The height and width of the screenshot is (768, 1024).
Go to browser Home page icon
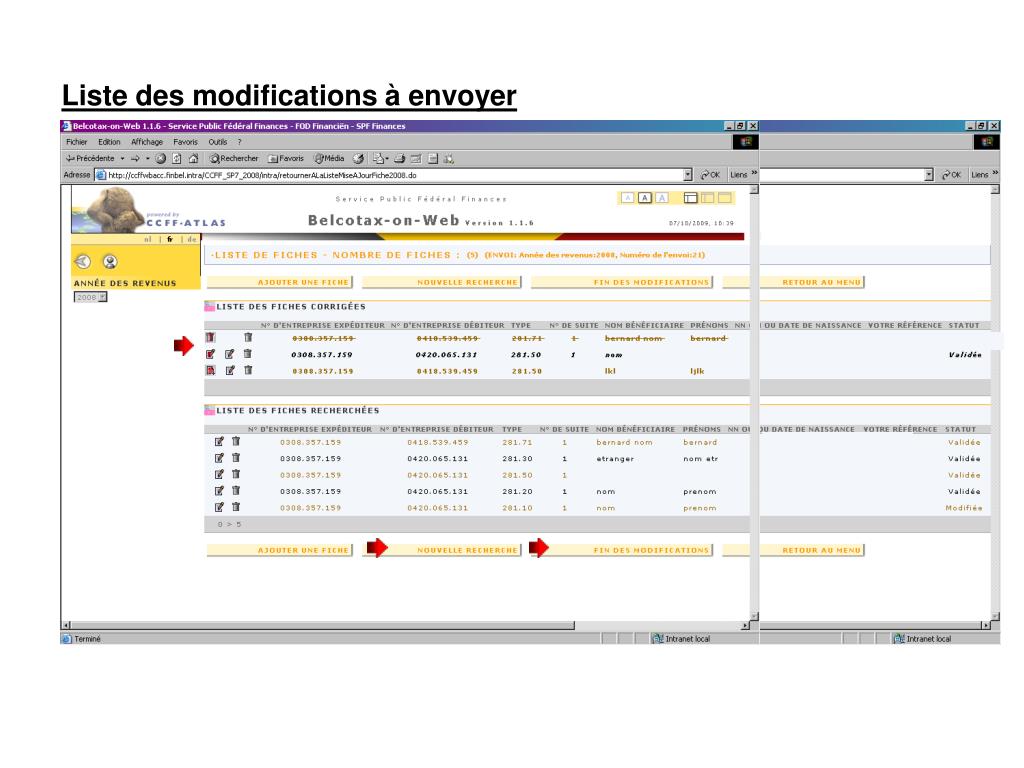tap(193, 158)
